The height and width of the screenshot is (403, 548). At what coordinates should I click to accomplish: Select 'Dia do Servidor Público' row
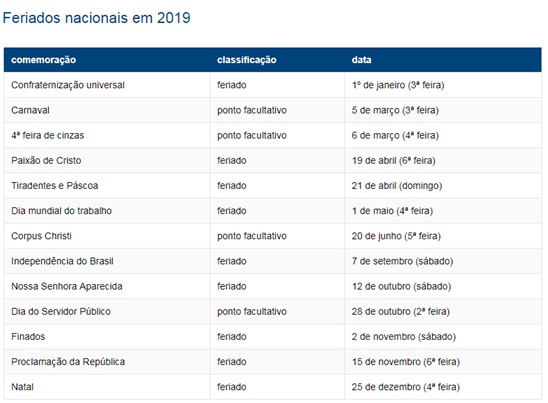pos(273,311)
